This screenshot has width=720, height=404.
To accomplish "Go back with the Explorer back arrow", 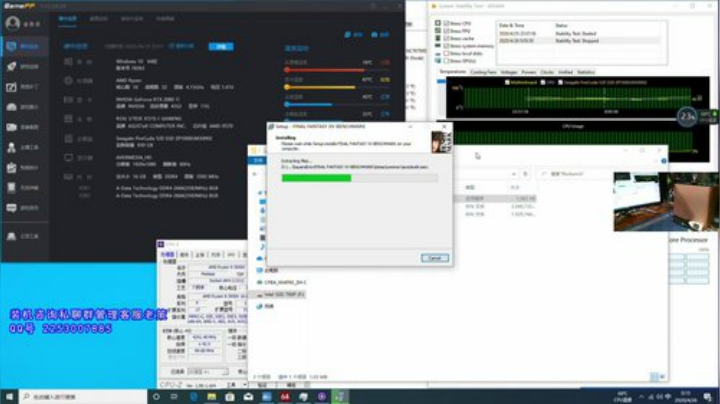I will pos(255,174).
